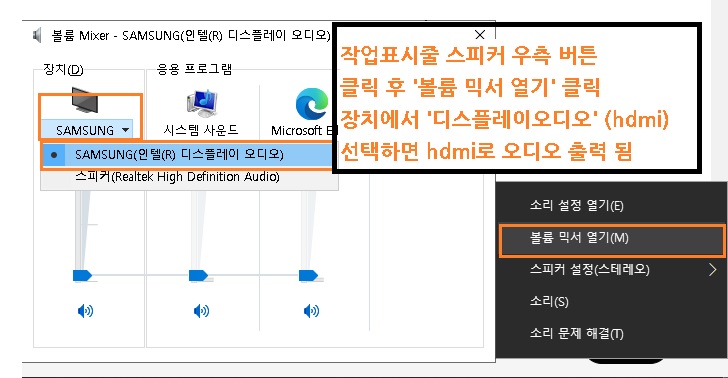Open 소리(S) in context menu

pyautogui.click(x=611, y=302)
